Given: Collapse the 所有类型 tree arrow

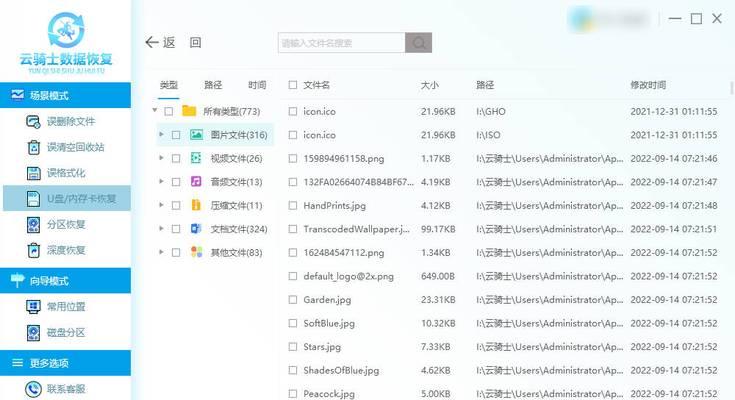Looking at the screenshot, I should pos(155,111).
